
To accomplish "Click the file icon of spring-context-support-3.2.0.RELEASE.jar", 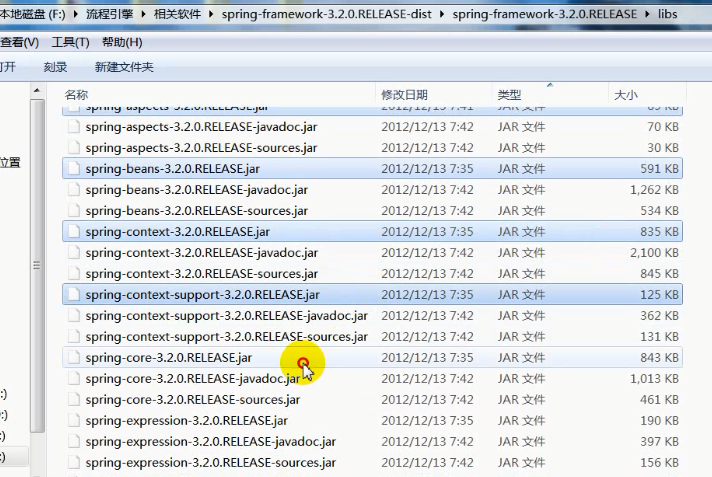I will pos(74,294).
